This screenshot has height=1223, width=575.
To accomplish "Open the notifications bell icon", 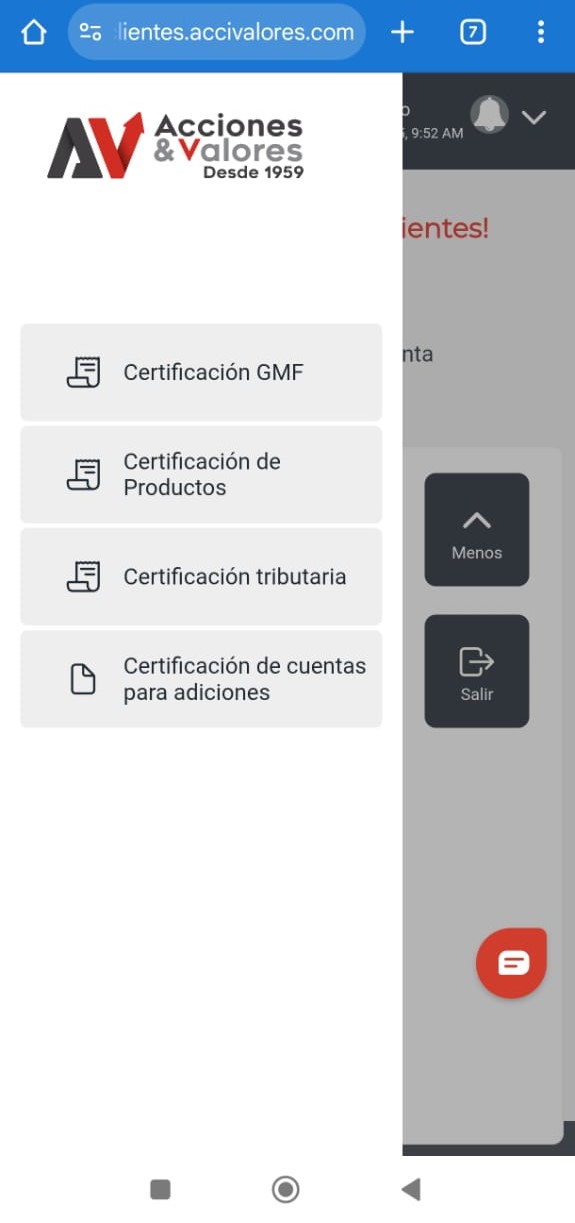I will (x=490, y=115).
